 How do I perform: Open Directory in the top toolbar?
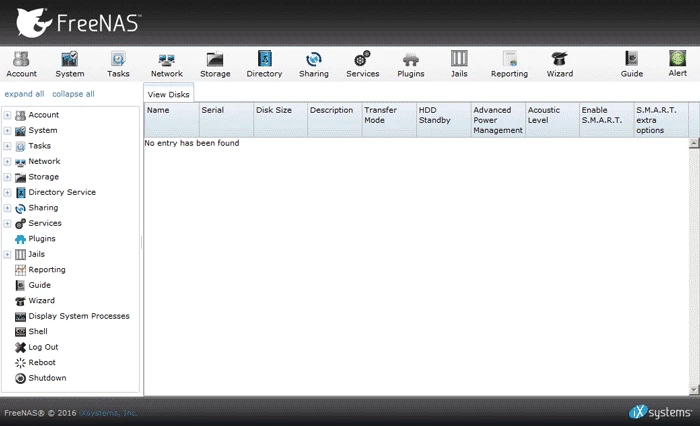tap(264, 64)
